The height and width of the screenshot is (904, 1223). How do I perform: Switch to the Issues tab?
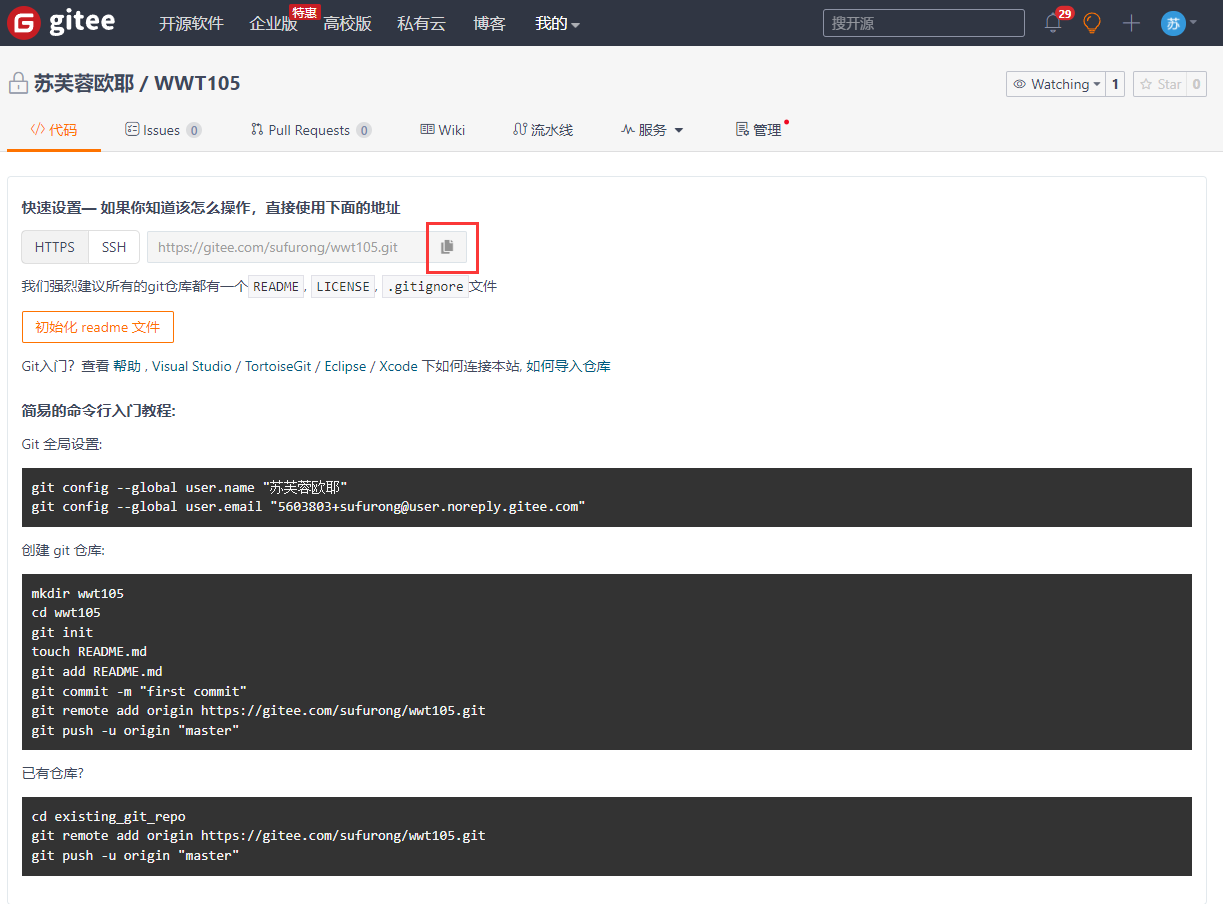pyautogui.click(x=162, y=130)
